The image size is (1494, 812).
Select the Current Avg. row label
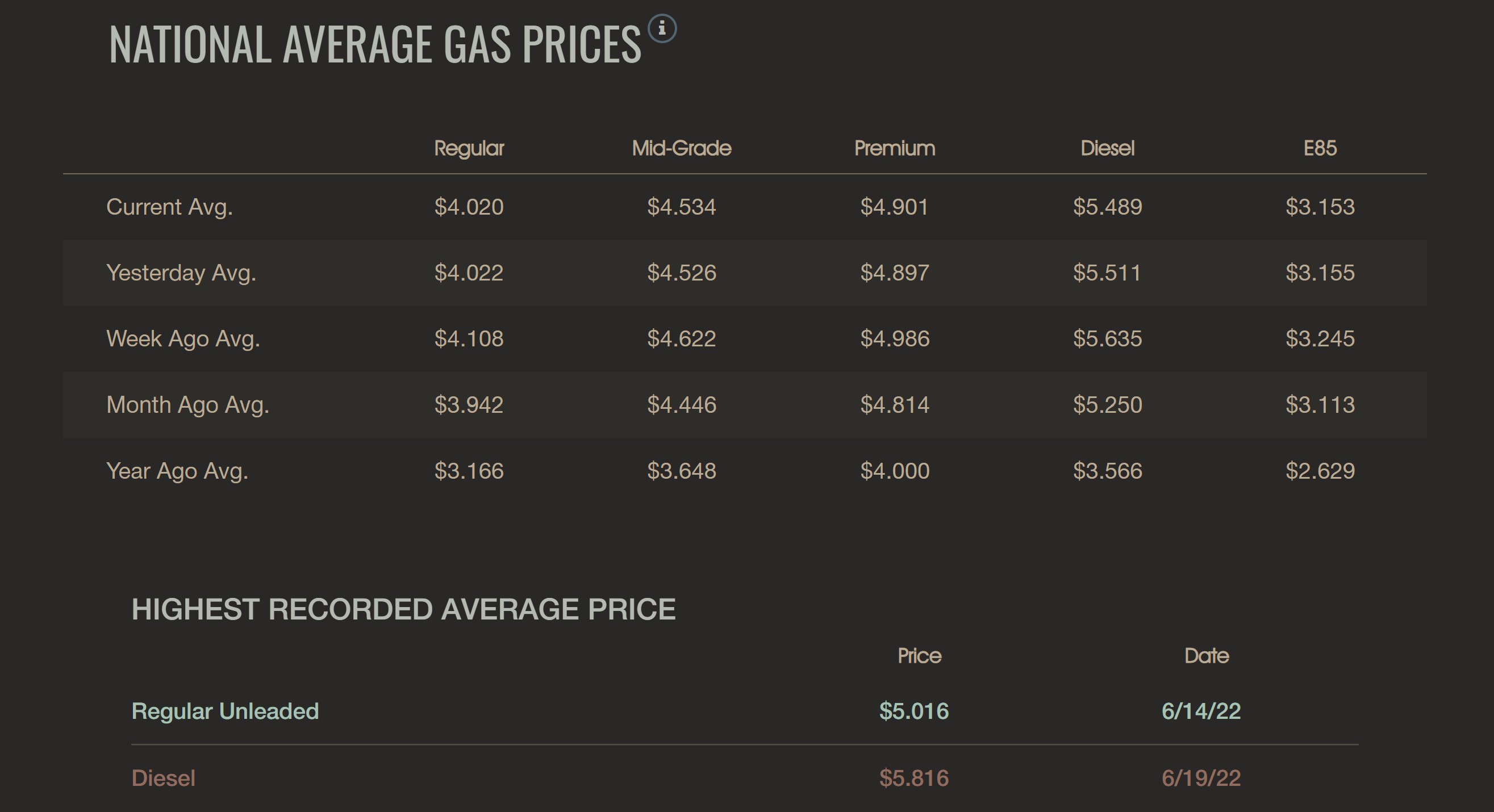169,207
